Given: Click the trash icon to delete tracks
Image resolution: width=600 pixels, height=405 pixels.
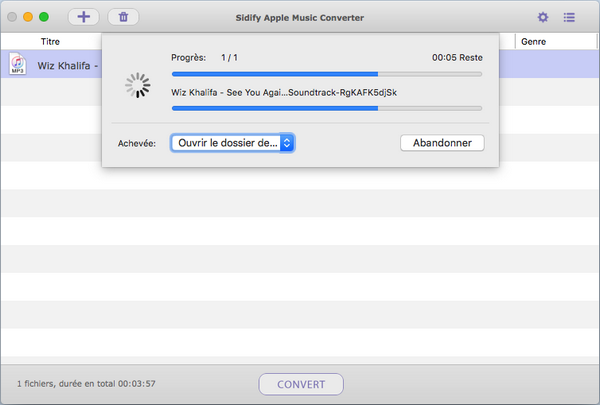Looking at the screenshot, I should 123,17.
